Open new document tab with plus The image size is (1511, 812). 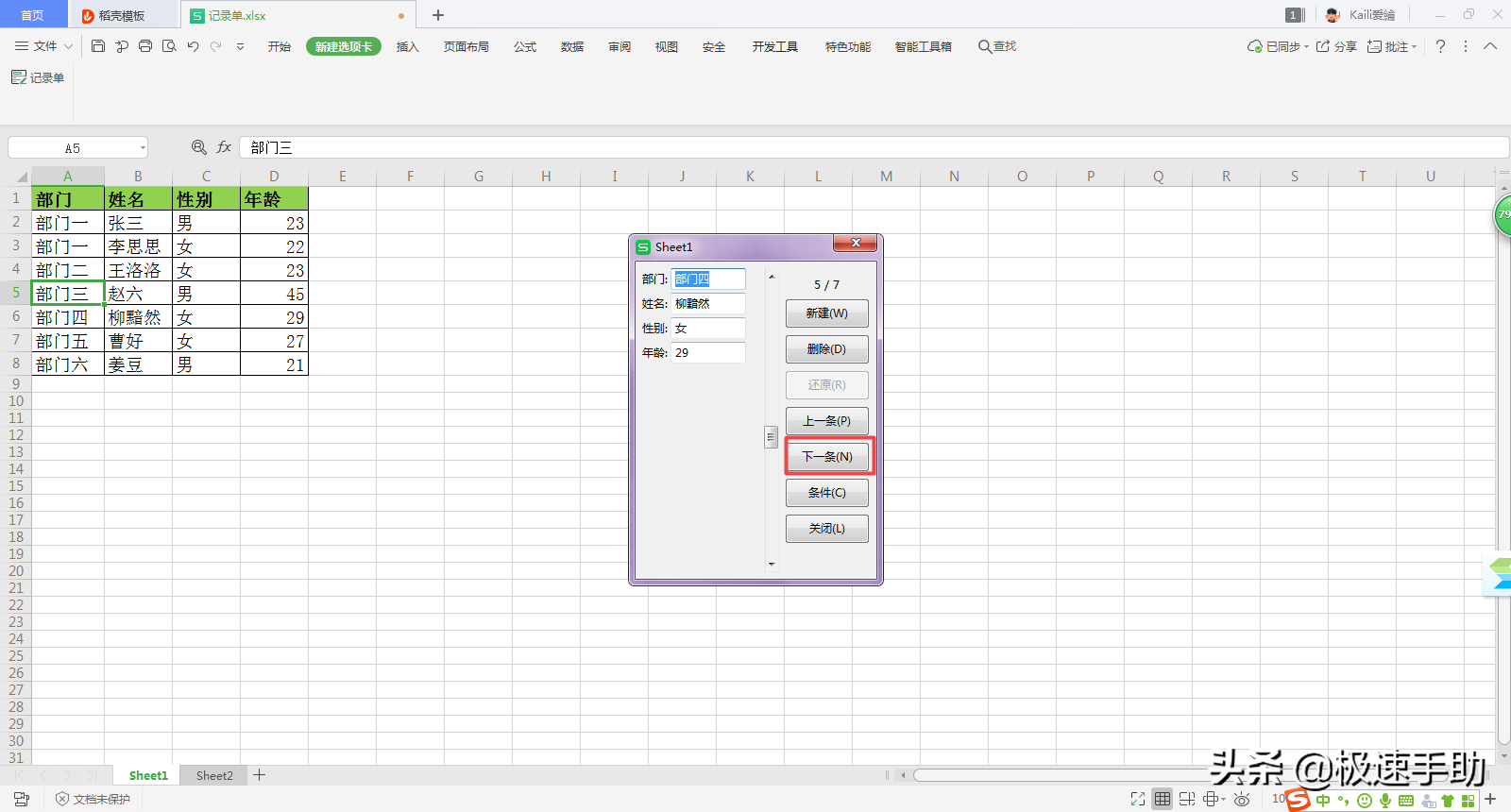click(438, 15)
